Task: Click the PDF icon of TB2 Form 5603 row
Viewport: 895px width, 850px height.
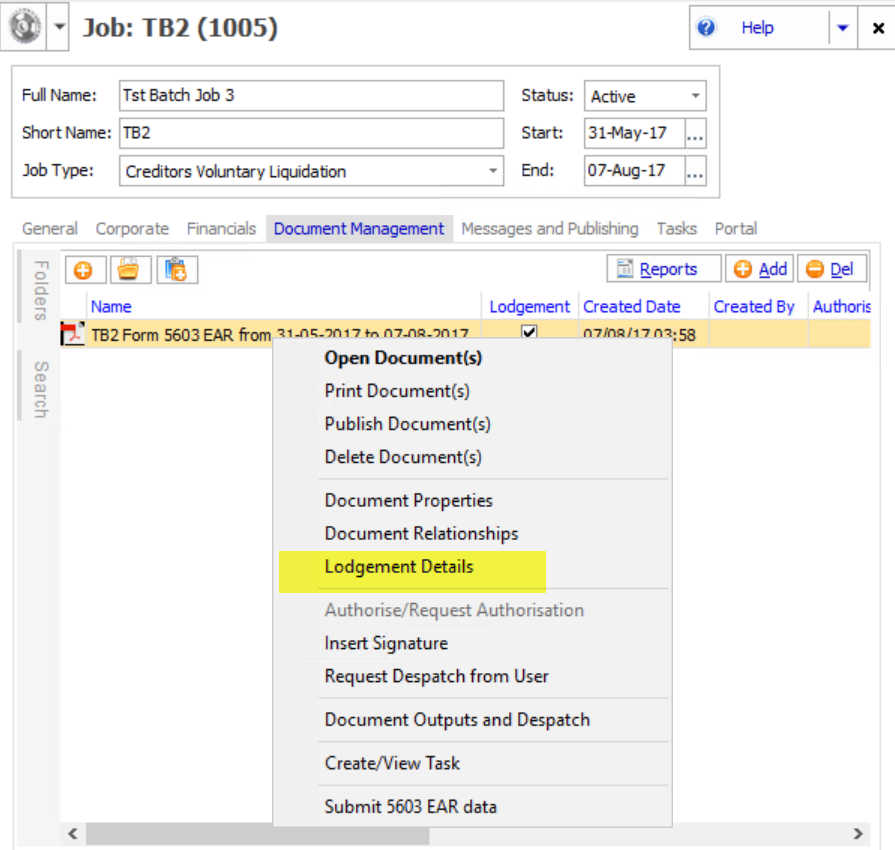Action: pyautogui.click(x=72, y=334)
